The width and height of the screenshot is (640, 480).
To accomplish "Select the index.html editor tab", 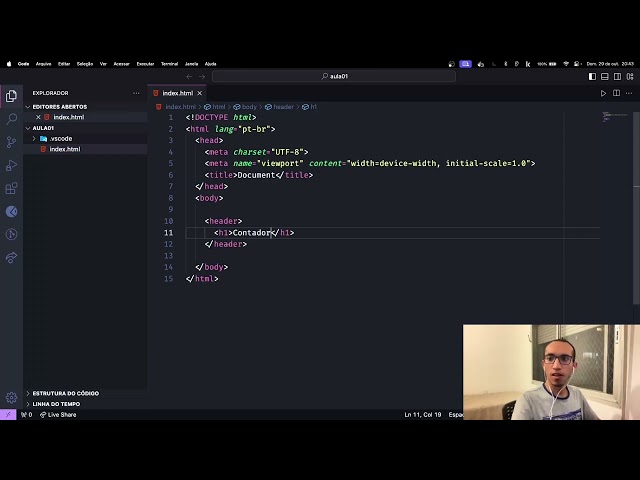I will [177, 93].
